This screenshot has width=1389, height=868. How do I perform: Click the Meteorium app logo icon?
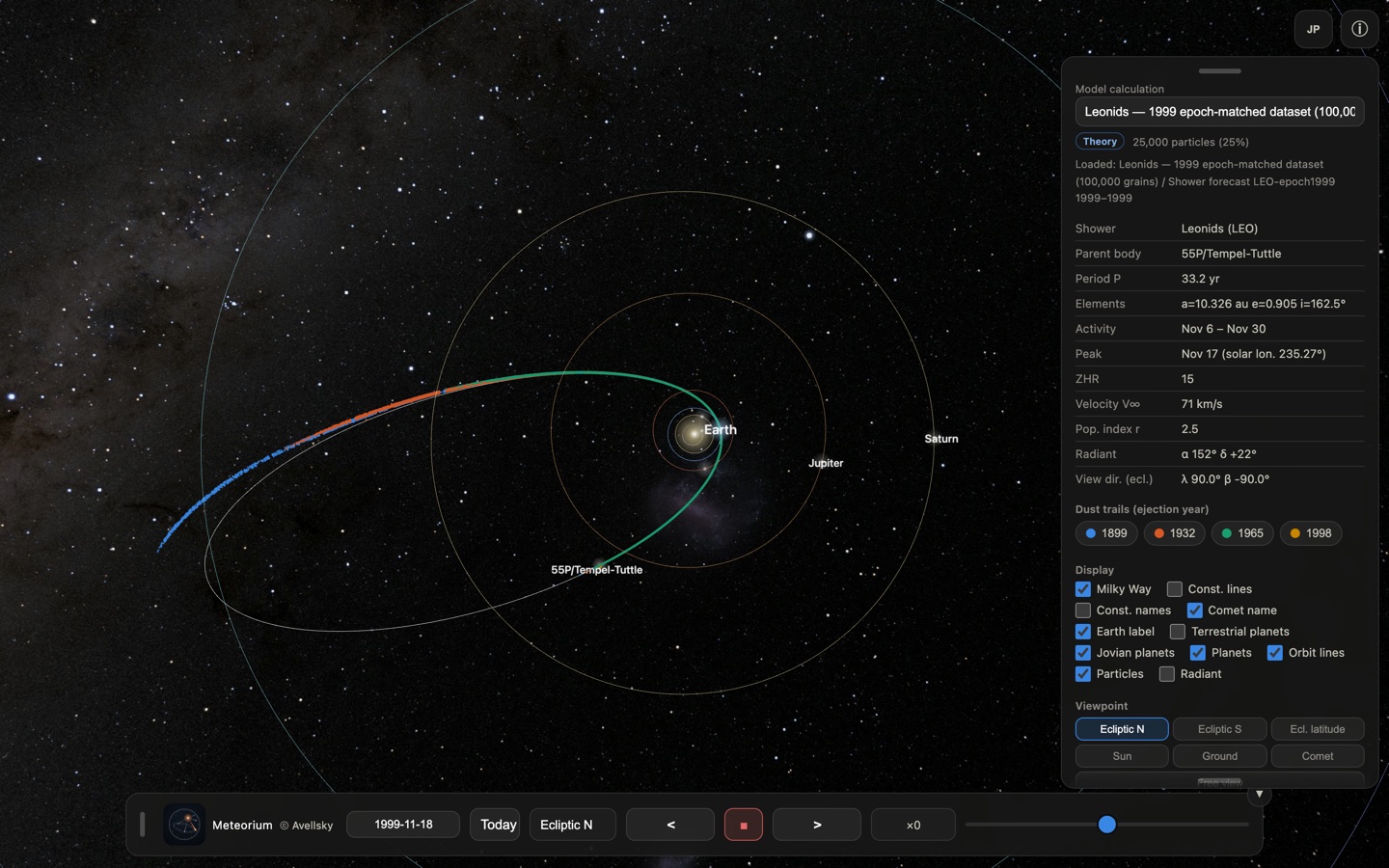click(184, 825)
